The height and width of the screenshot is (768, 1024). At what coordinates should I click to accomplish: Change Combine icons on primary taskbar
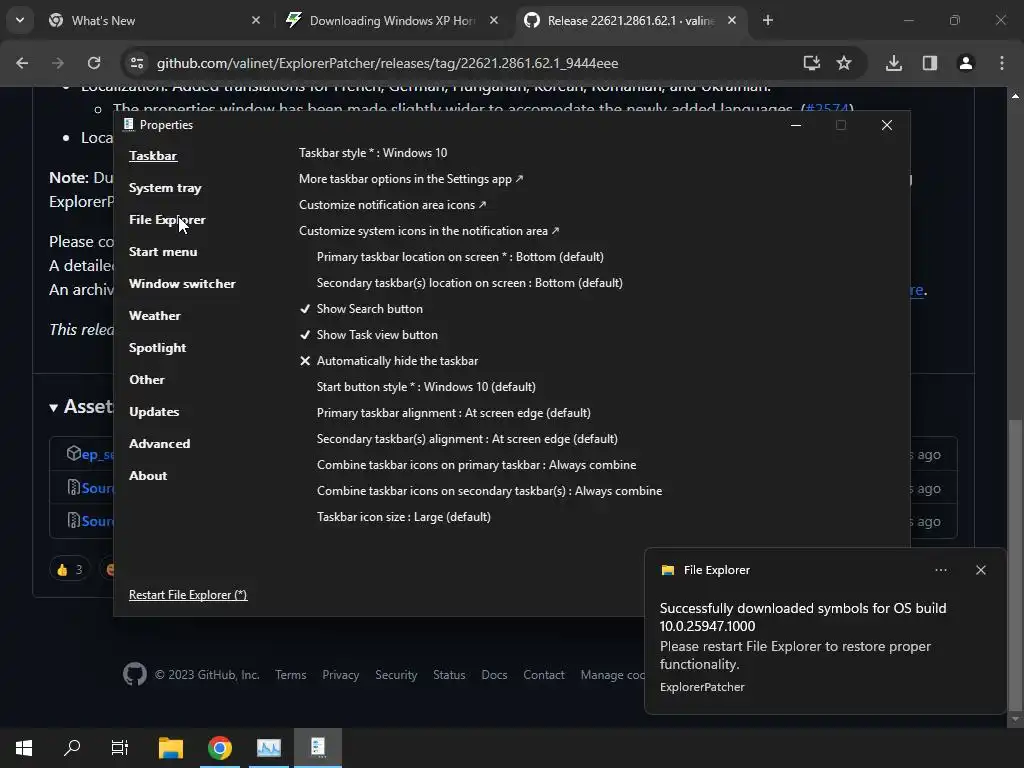coord(476,465)
